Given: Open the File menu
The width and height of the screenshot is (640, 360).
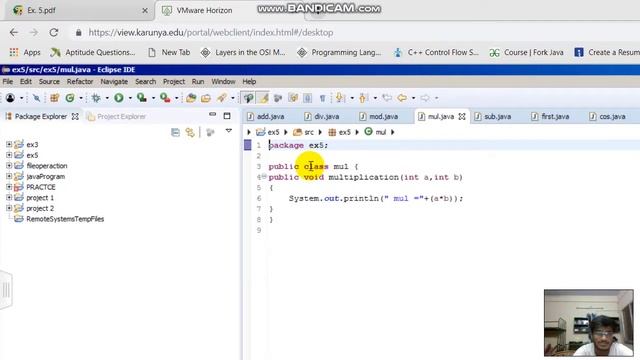Looking at the screenshot, I should pos(7,82).
